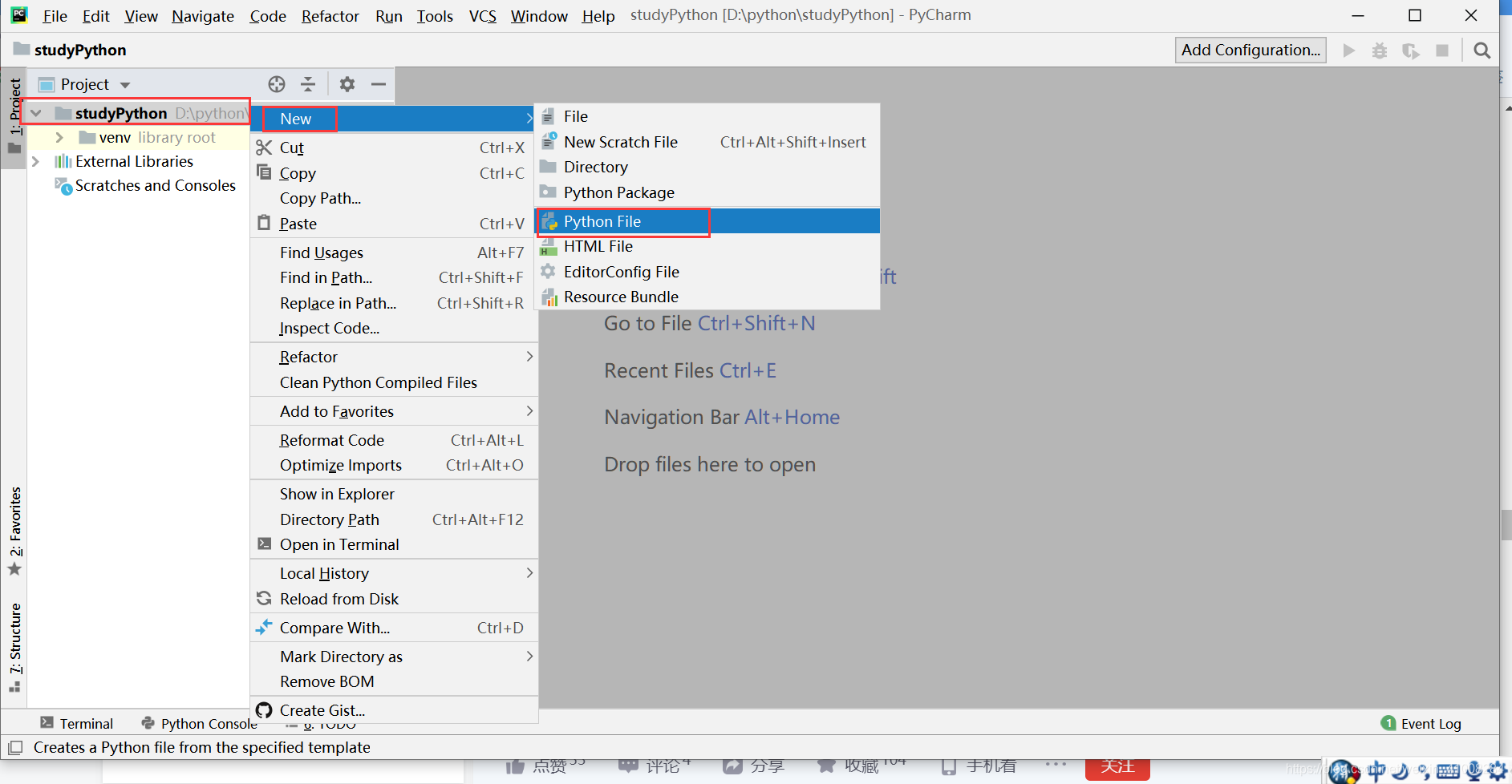This screenshot has height=784, width=1512.
Task: Click the Resource Bundle icon
Action: 549,297
